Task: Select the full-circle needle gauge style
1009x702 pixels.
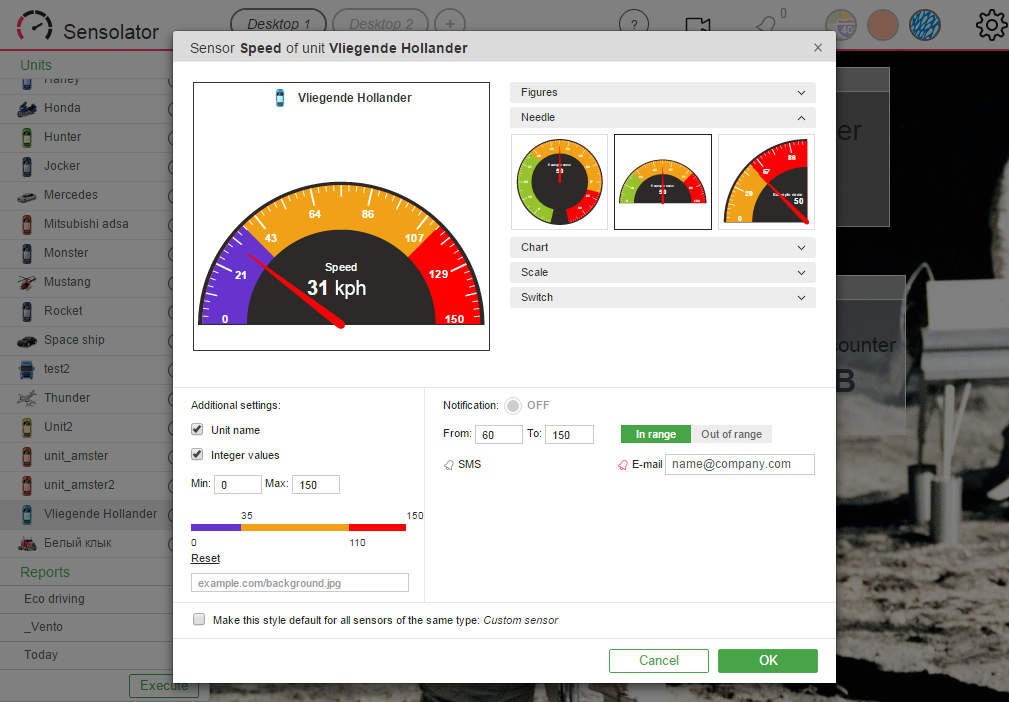Action: (x=559, y=182)
